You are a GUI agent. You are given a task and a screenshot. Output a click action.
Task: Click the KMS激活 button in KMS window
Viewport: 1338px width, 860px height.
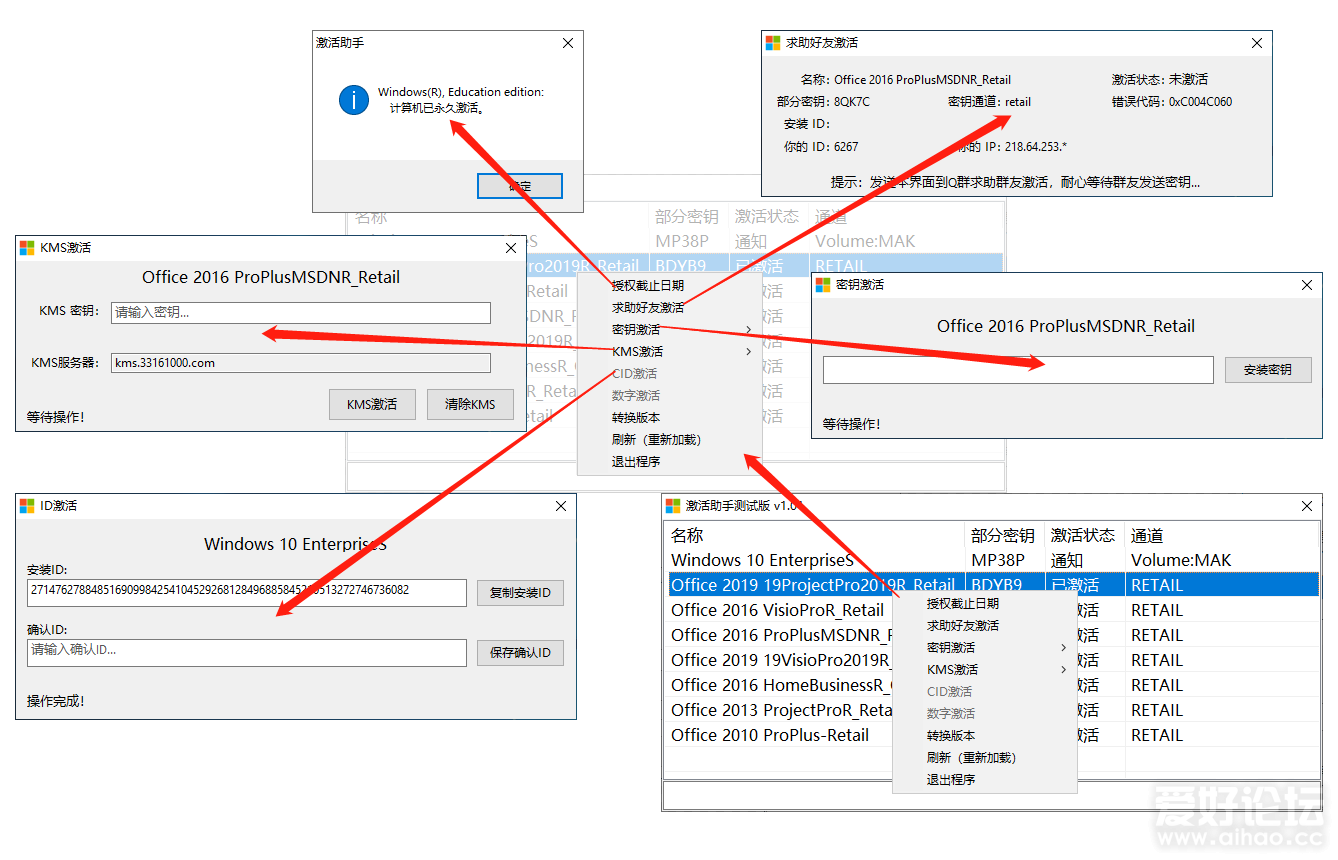[372, 404]
